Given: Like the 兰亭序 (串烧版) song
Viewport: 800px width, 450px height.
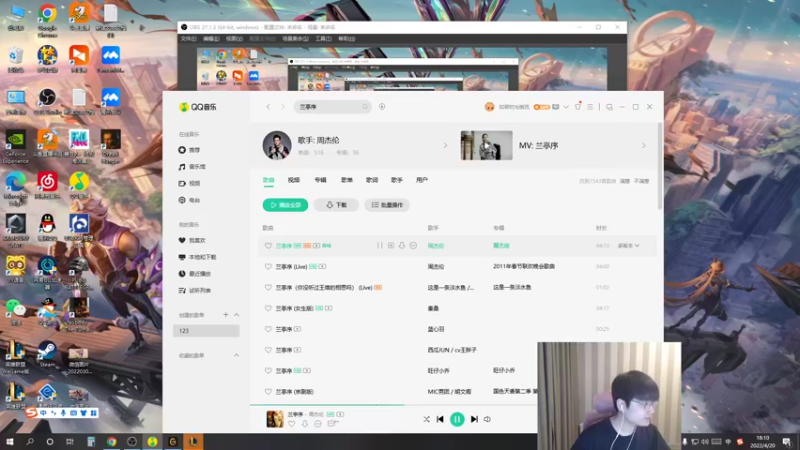Looking at the screenshot, I should (268, 391).
